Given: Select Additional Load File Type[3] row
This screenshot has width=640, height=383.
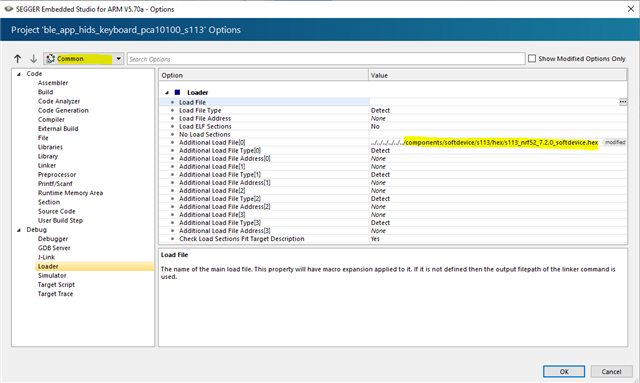Looking at the screenshot, I should click(393, 223).
